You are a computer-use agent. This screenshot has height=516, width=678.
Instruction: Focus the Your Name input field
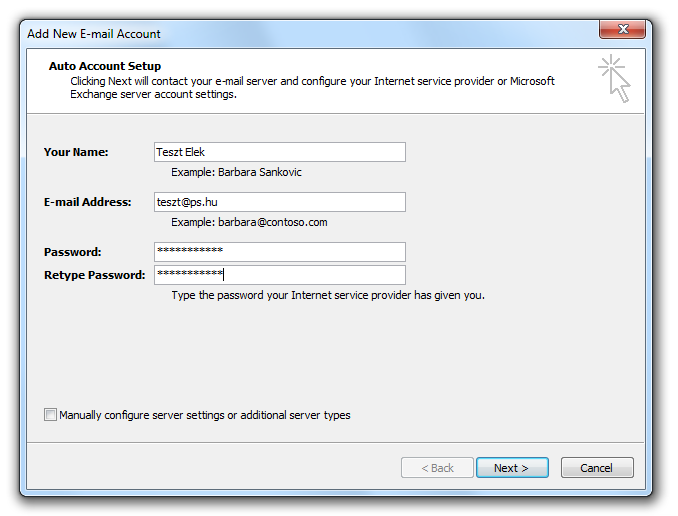[x=280, y=152]
